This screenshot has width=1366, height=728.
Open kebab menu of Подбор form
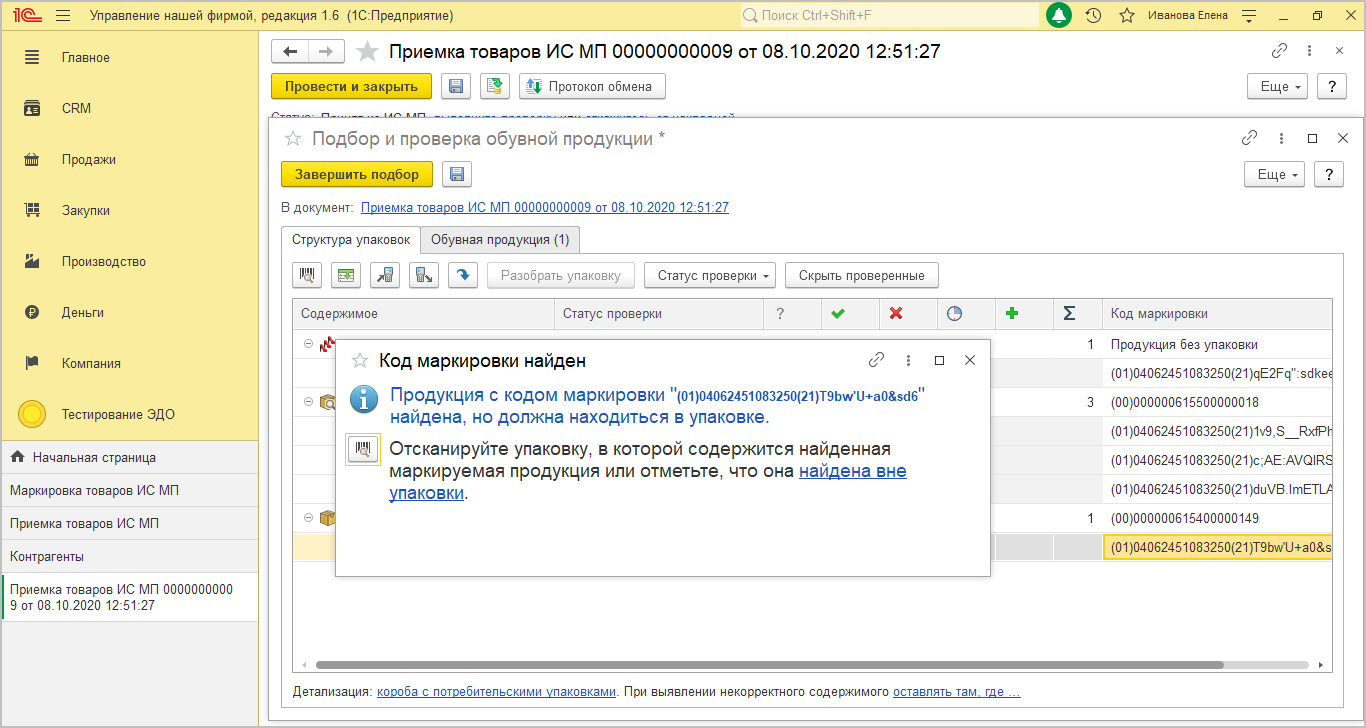click(1281, 138)
